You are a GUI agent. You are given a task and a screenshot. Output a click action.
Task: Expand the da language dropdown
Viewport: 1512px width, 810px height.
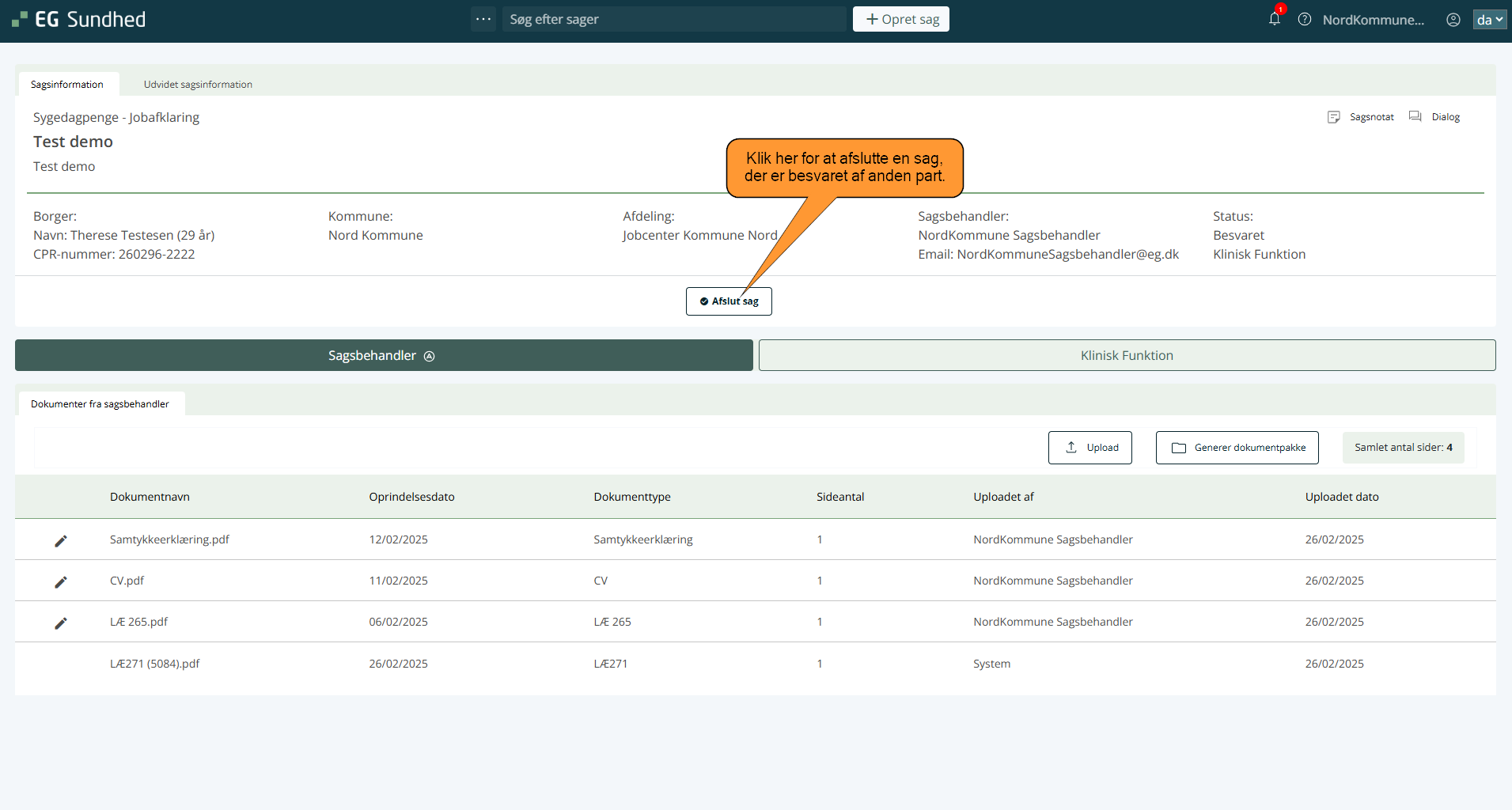pyautogui.click(x=1489, y=20)
